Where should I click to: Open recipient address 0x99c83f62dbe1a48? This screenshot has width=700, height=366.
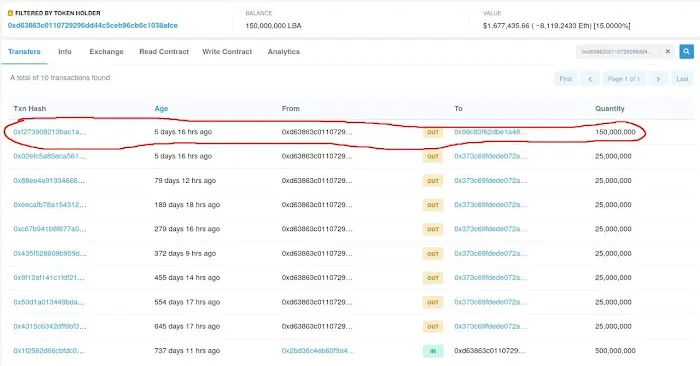pos(491,132)
